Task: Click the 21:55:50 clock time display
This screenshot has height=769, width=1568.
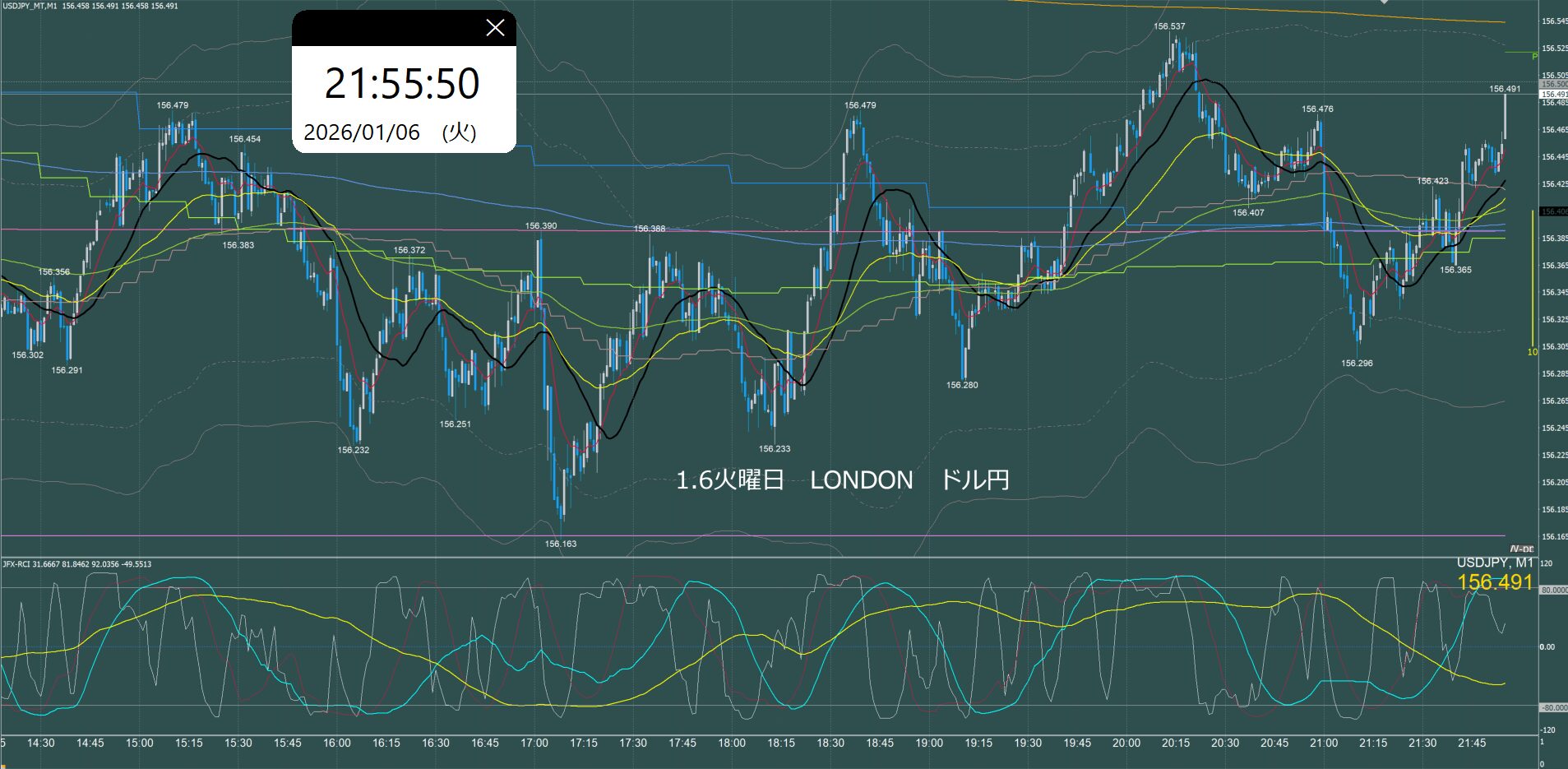Action: pos(402,84)
